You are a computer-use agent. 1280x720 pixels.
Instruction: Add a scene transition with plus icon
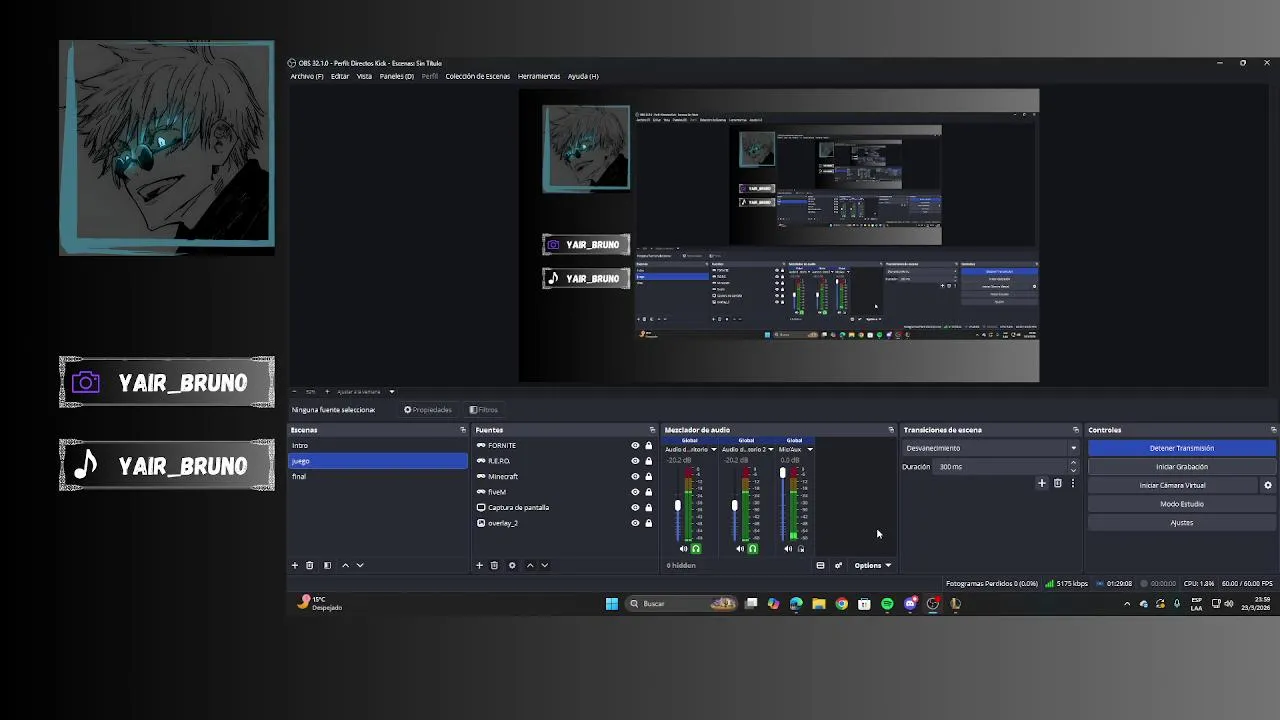1041,483
